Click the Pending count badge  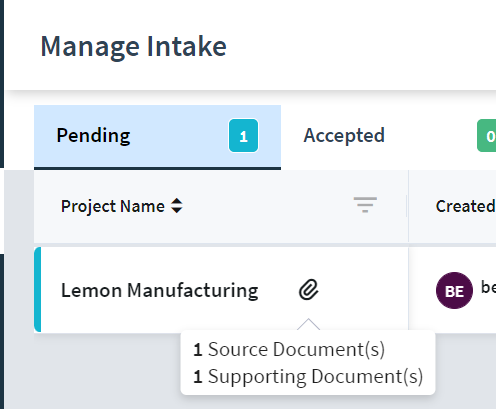coord(243,136)
